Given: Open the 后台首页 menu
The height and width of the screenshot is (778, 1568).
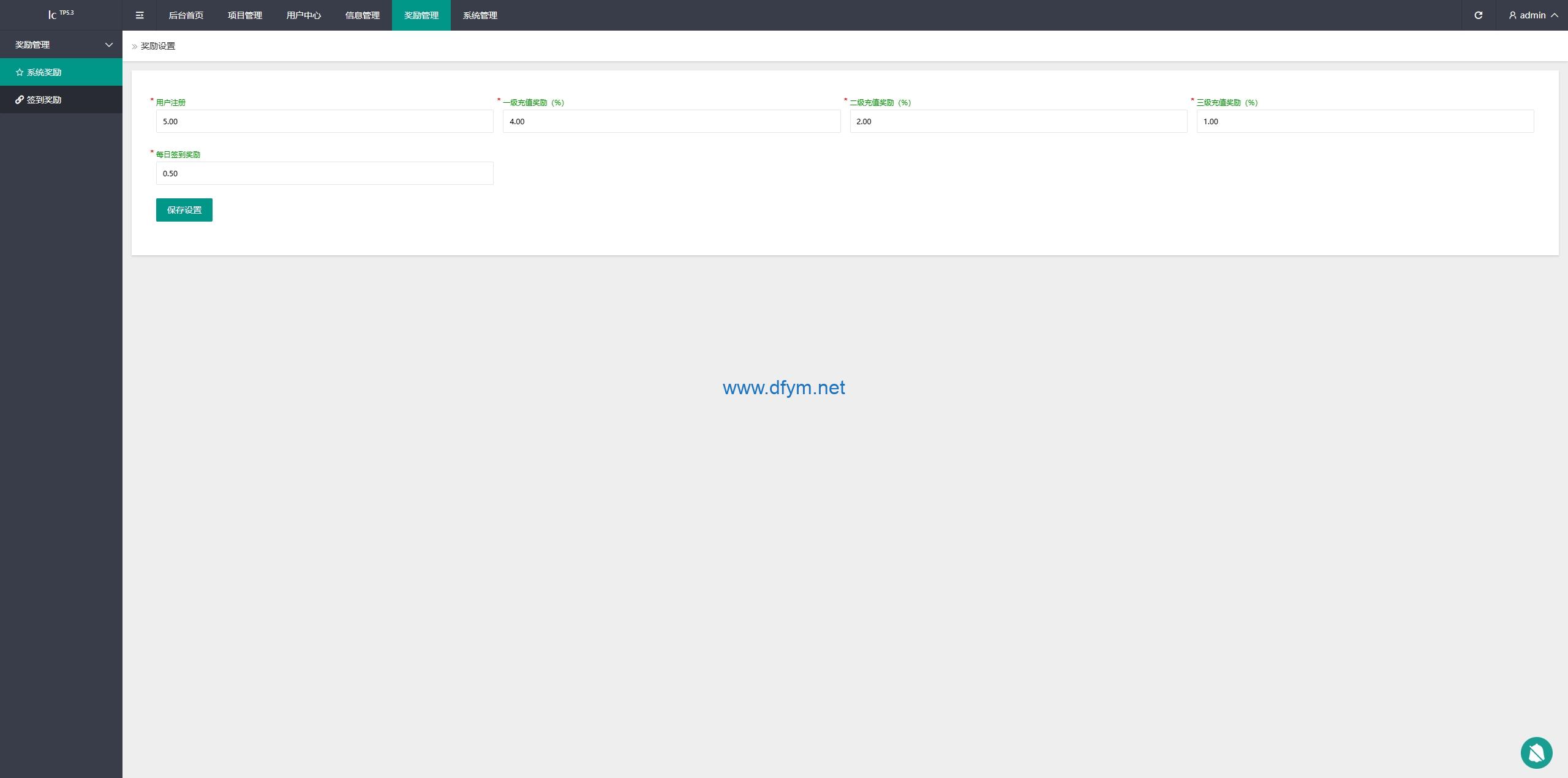Looking at the screenshot, I should tap(186, 15).
